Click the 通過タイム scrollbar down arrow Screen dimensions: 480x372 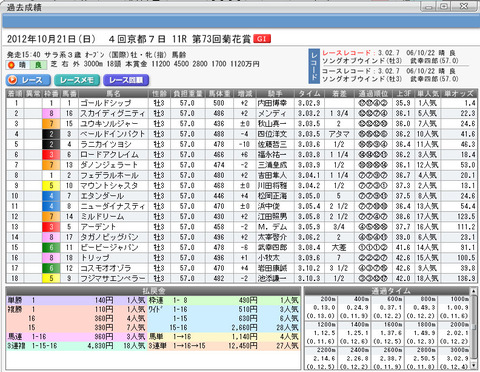474,366
